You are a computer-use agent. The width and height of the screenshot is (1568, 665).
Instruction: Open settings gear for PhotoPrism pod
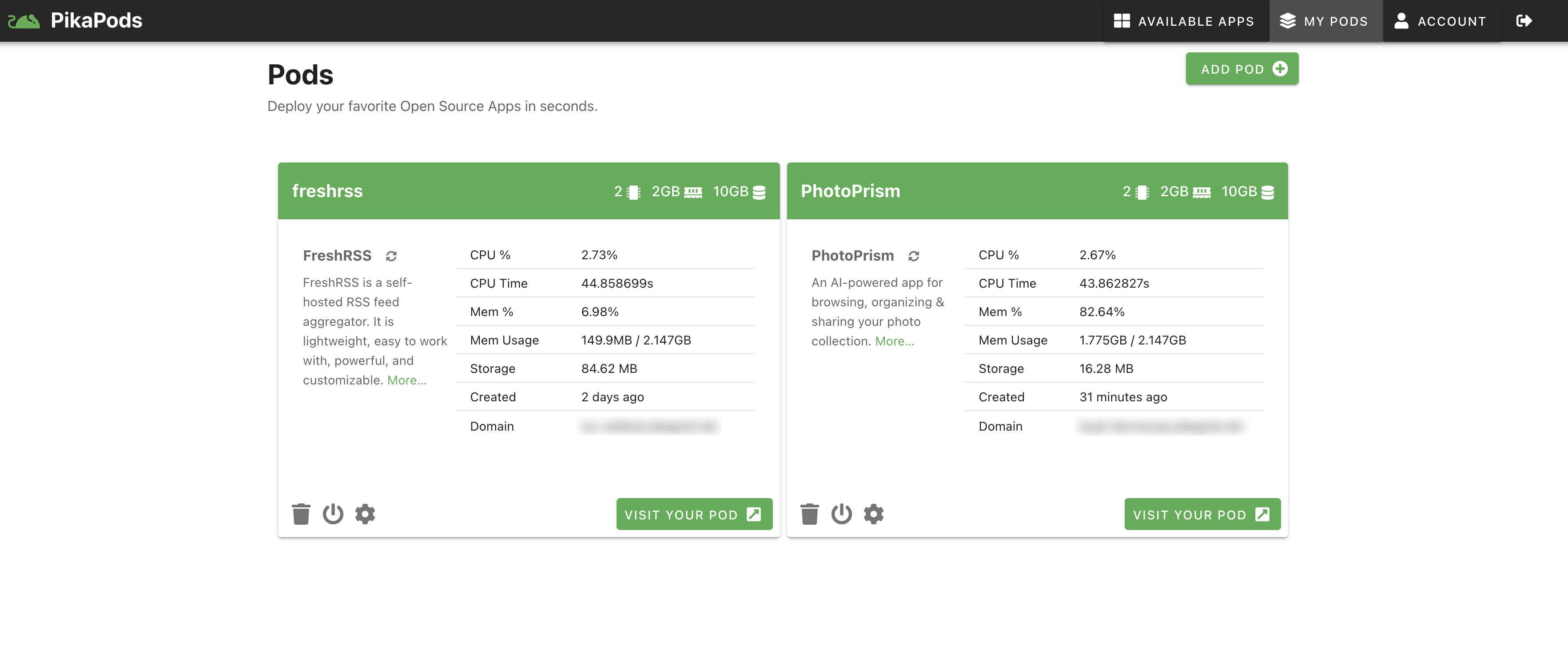click(873, 514)
